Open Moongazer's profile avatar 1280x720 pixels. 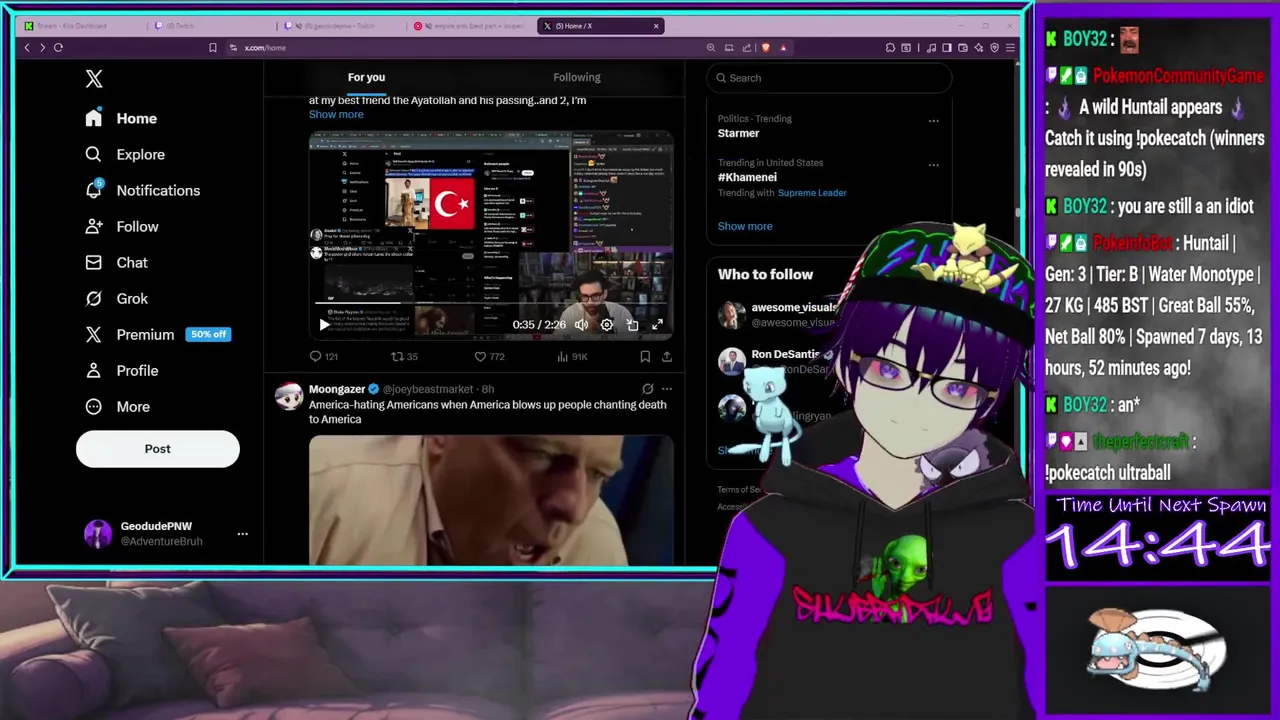(289, 397)
